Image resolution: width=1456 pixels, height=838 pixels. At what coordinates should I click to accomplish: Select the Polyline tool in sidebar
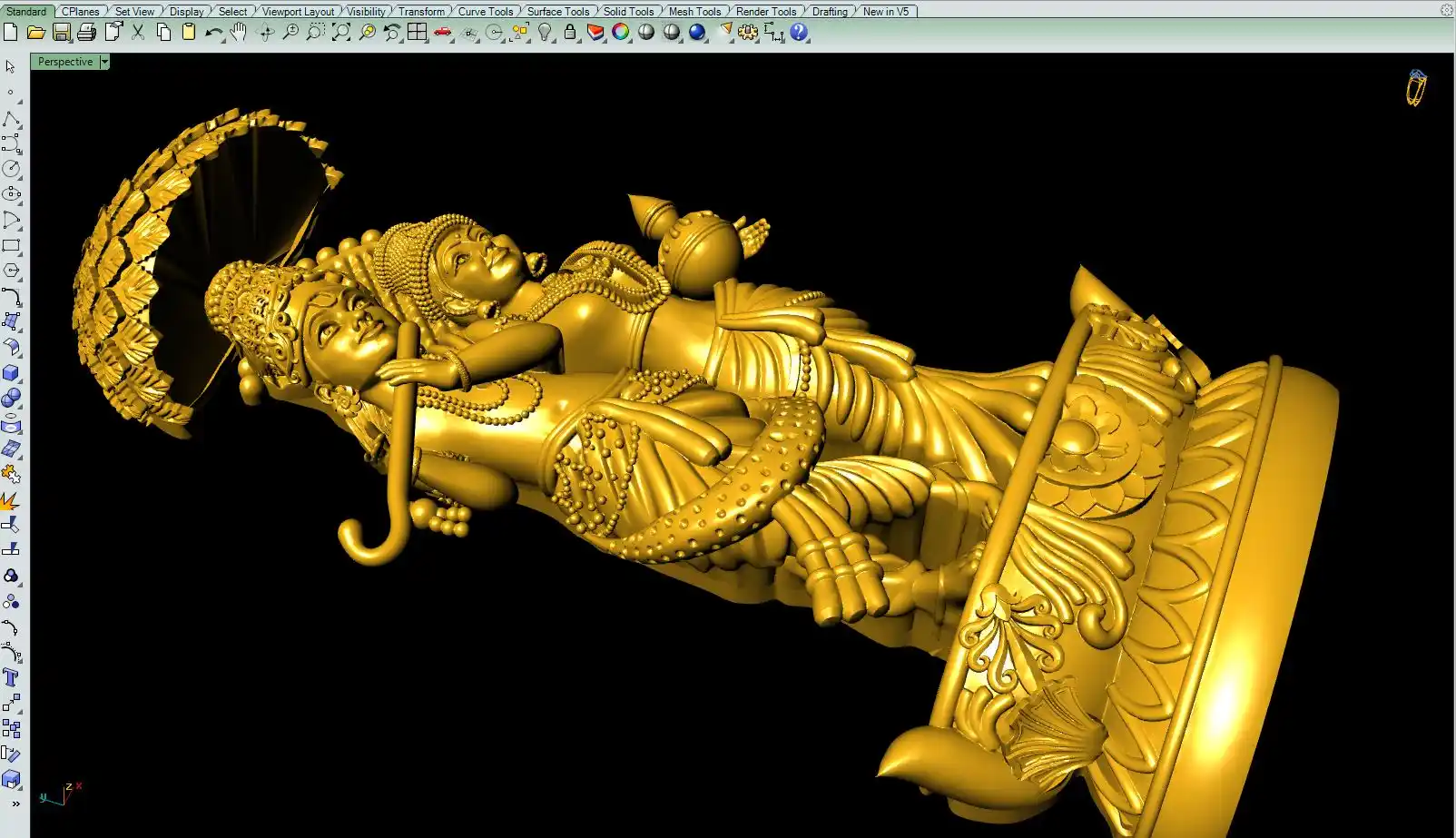(11, 120)
